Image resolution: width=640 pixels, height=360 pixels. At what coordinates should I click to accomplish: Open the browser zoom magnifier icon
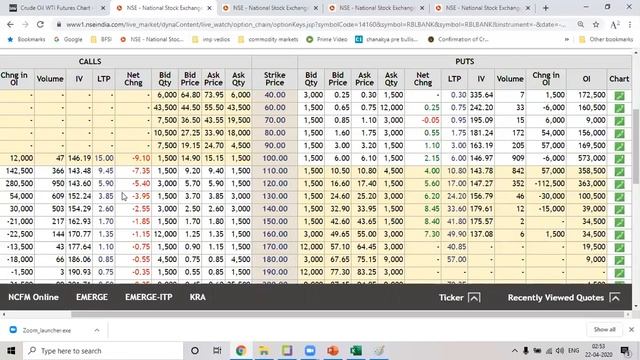click(580, 24)
